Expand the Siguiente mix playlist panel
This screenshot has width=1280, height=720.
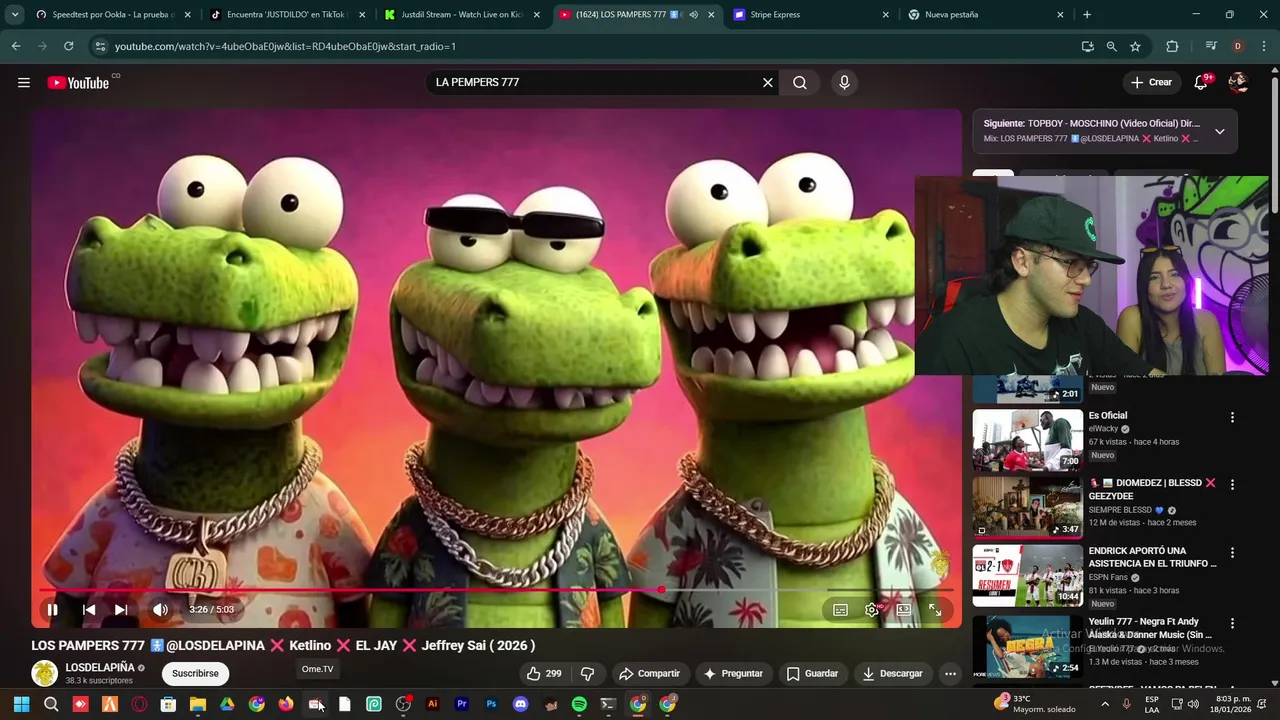(x=1219, y=131)
